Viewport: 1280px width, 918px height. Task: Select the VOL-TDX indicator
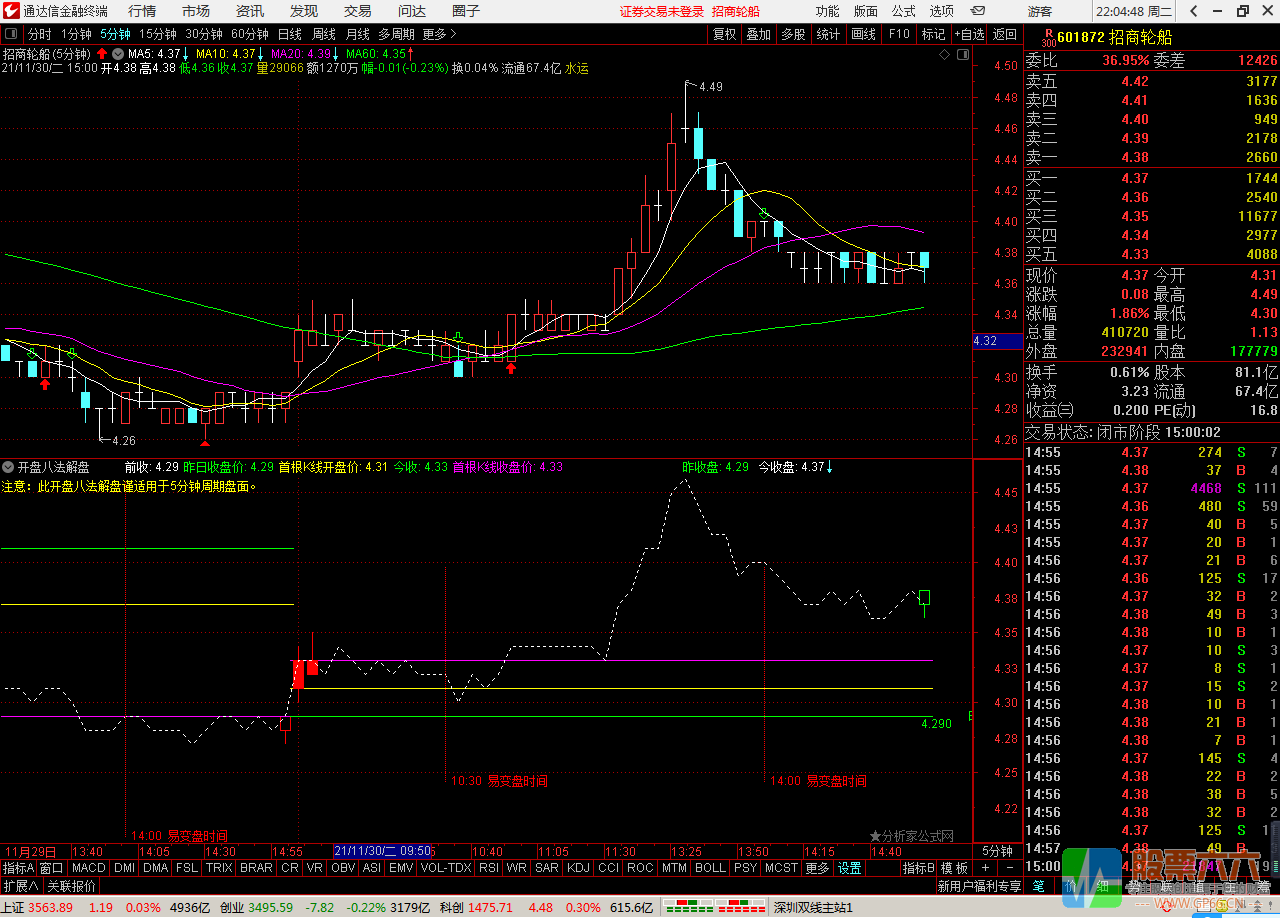click(446, 868)
